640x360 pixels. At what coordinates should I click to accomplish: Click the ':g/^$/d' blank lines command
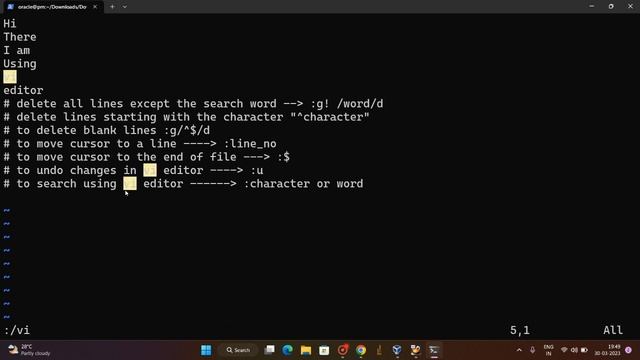[x=187, y=131]
